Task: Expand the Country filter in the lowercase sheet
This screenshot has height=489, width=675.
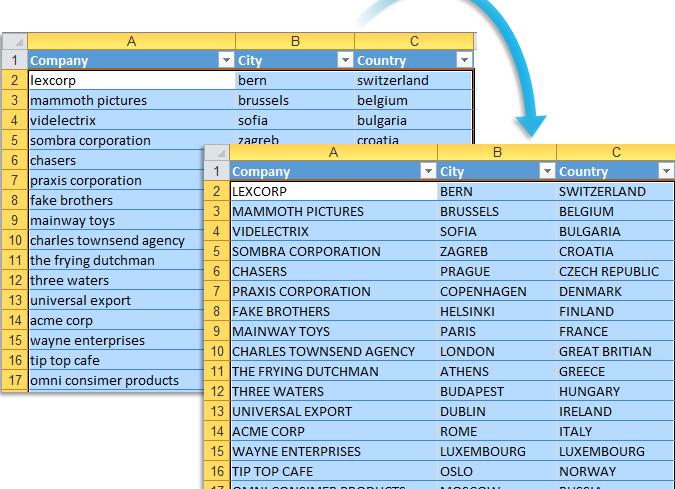Action: [x=463, y=60]
